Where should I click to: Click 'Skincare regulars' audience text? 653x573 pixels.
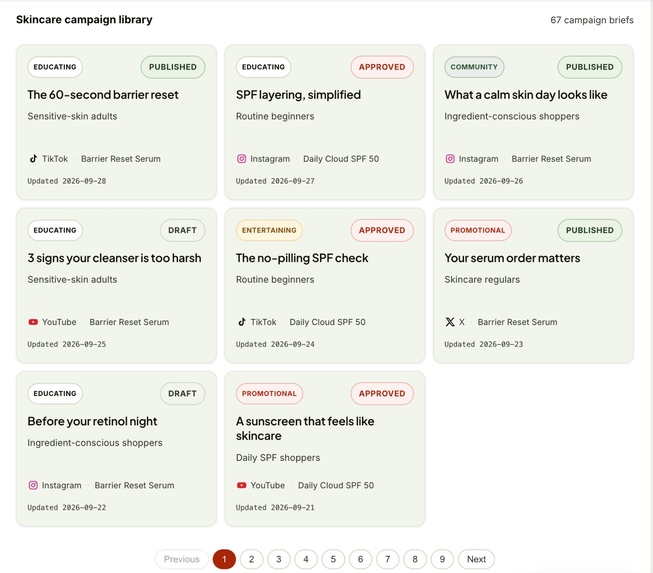pos(482,279)
